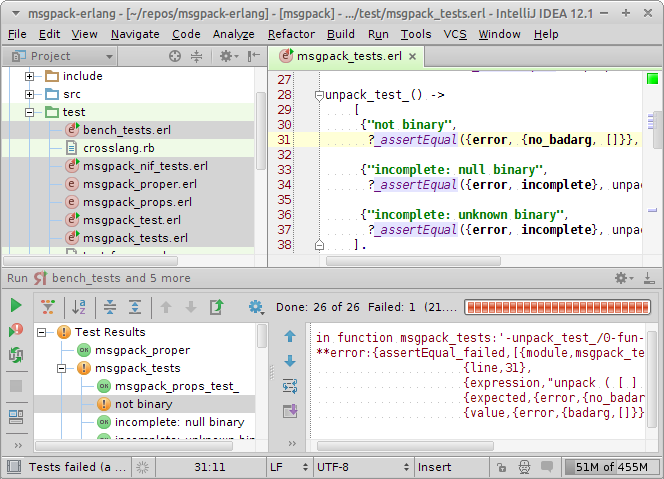Open File menu
Viewport: 664px width, 479px height.
pos(17,34)
